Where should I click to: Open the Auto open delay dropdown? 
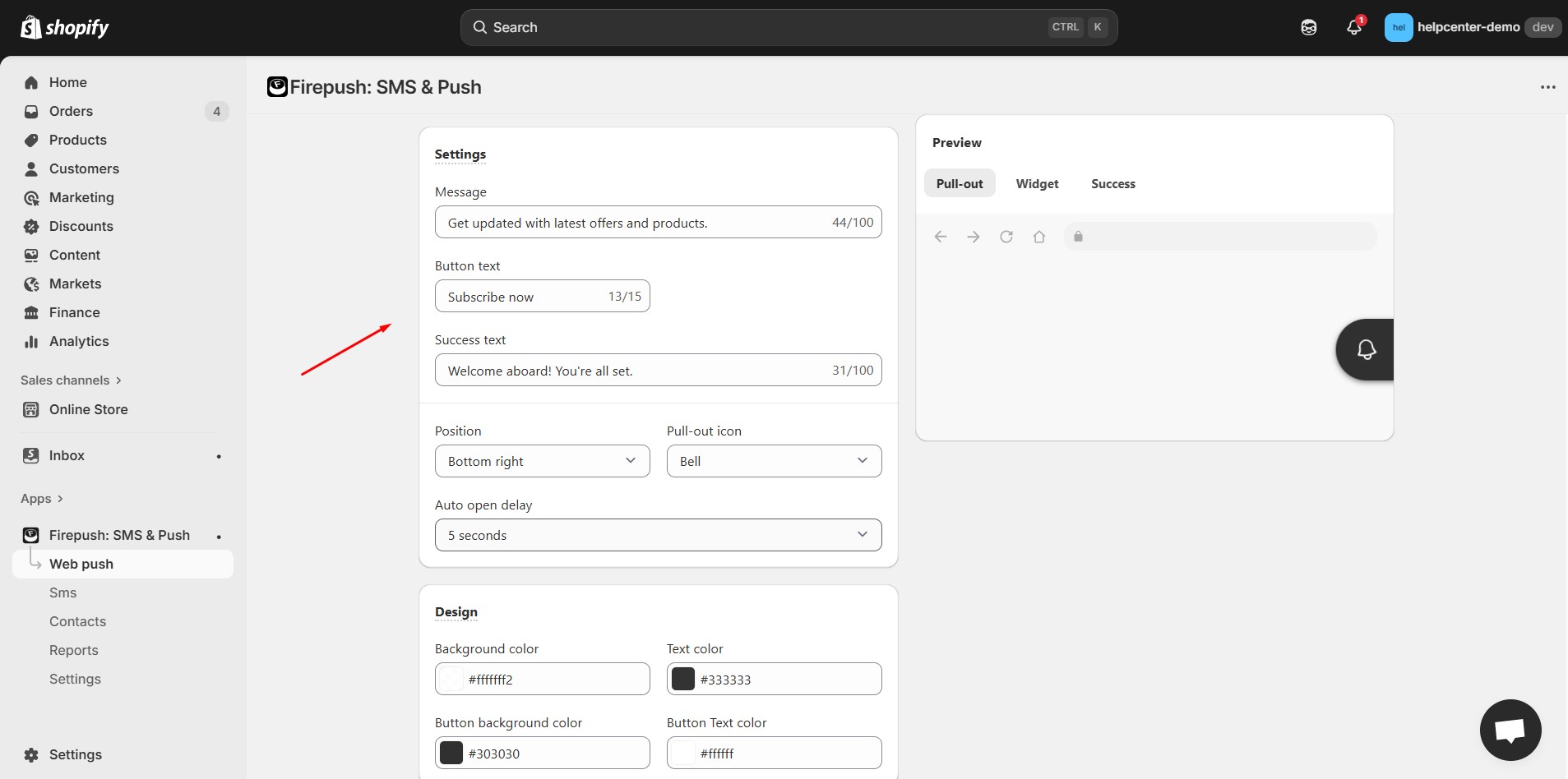tap(658, 535)
